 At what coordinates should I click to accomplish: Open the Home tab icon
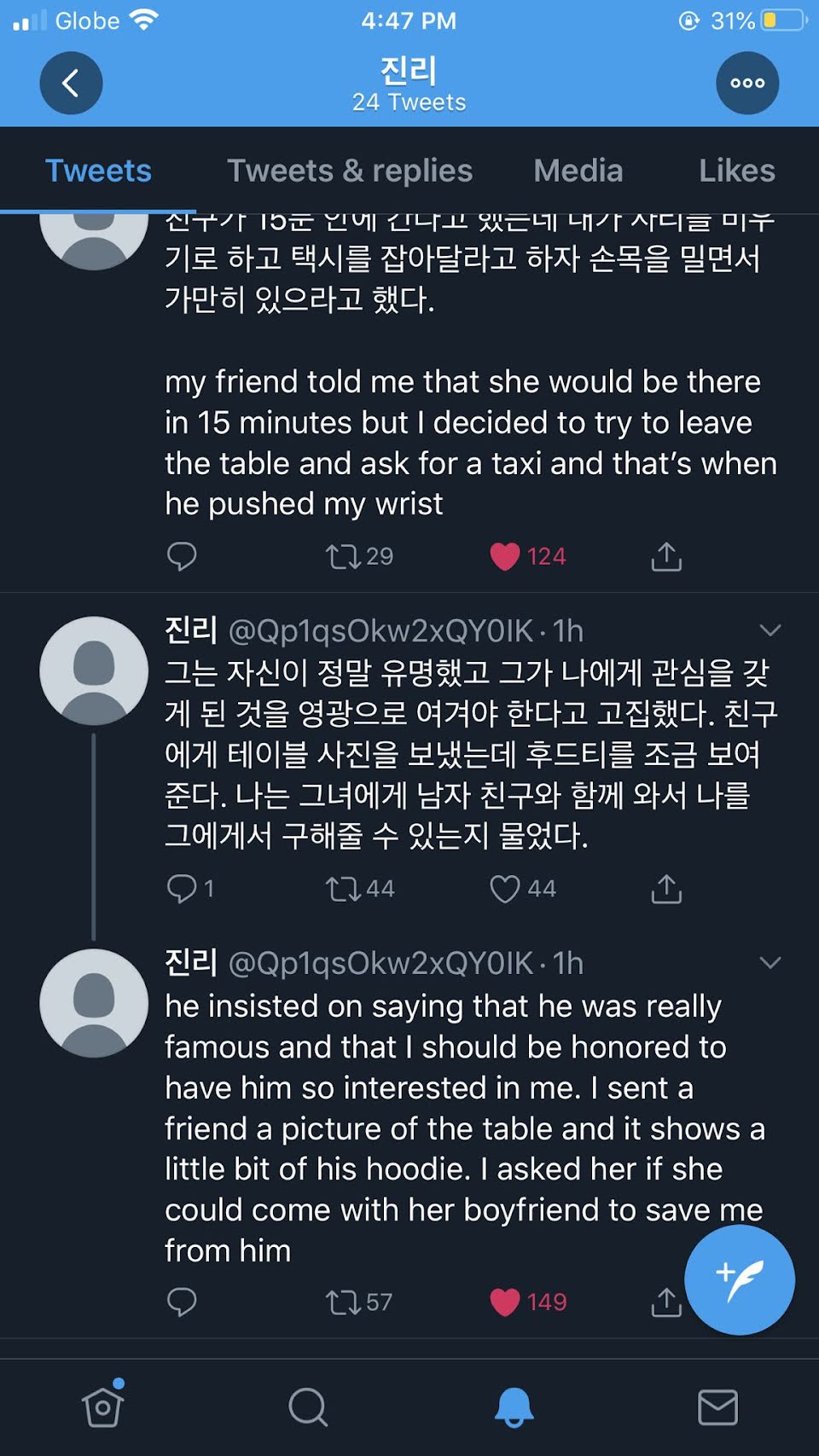click(x=103, y=1407)
